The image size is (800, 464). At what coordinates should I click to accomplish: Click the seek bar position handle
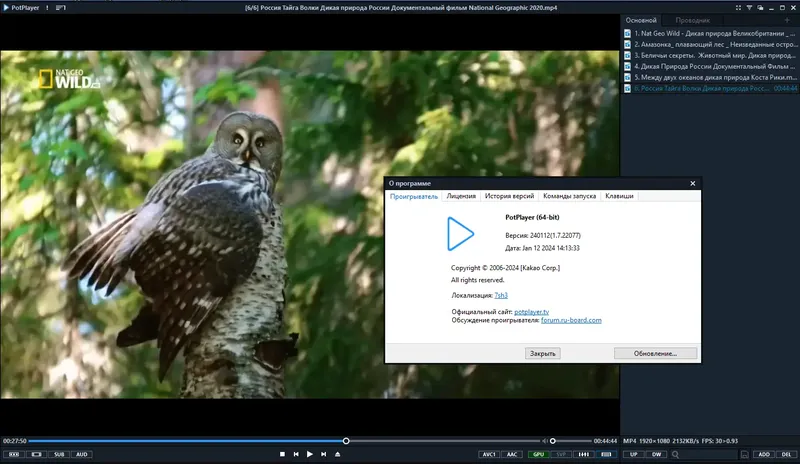tap(346, 441)
